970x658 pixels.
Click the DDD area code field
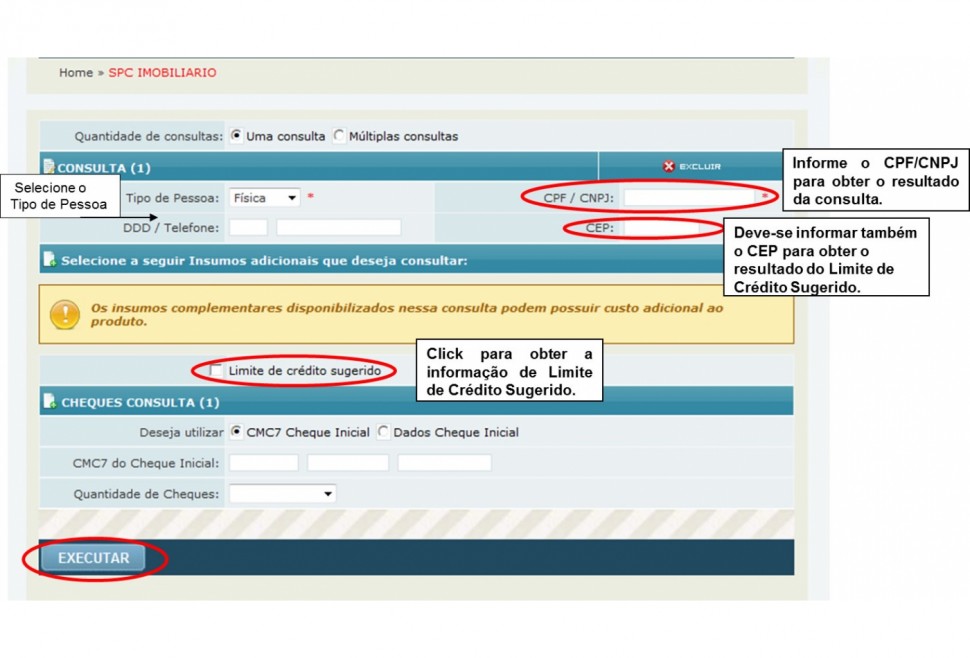tap(248, 228)
